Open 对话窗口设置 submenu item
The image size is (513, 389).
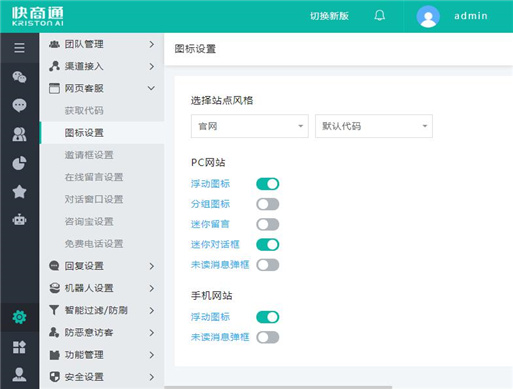(x=102, y=199)
